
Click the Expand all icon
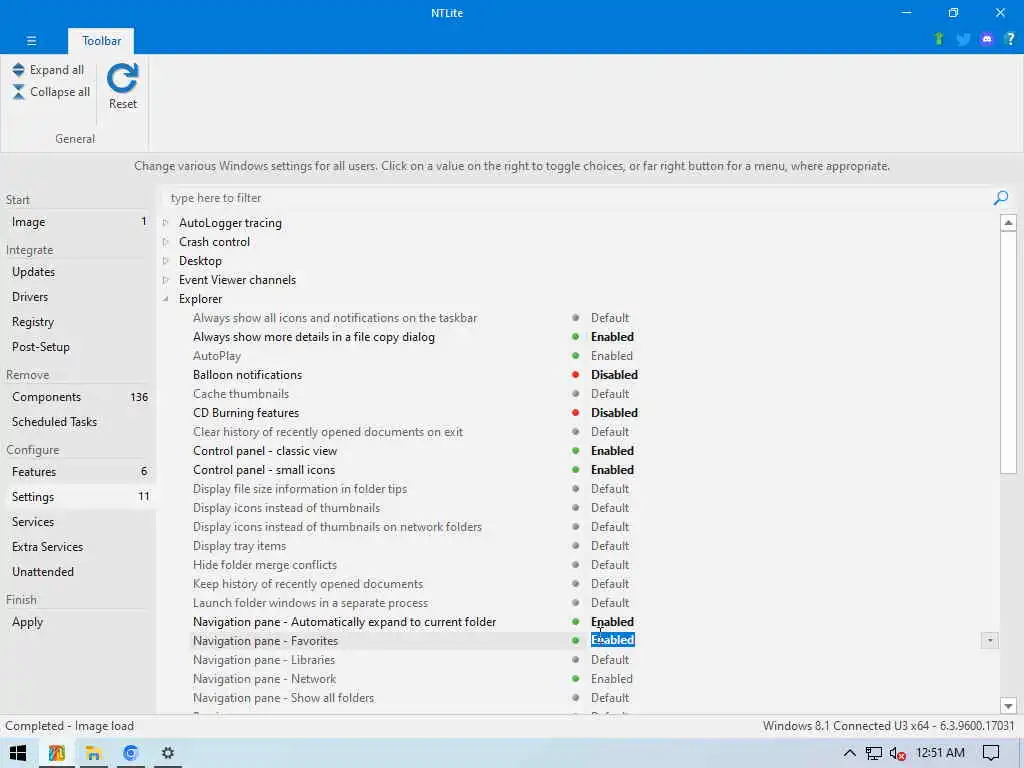coord(18,70)
